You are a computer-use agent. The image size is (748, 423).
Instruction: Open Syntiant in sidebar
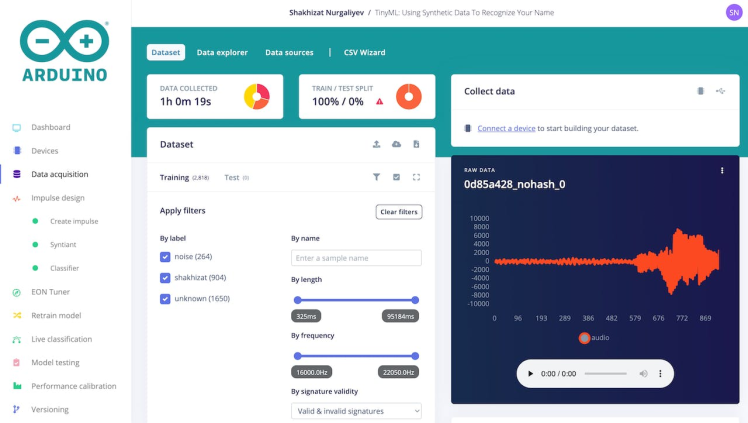(63, 245)
